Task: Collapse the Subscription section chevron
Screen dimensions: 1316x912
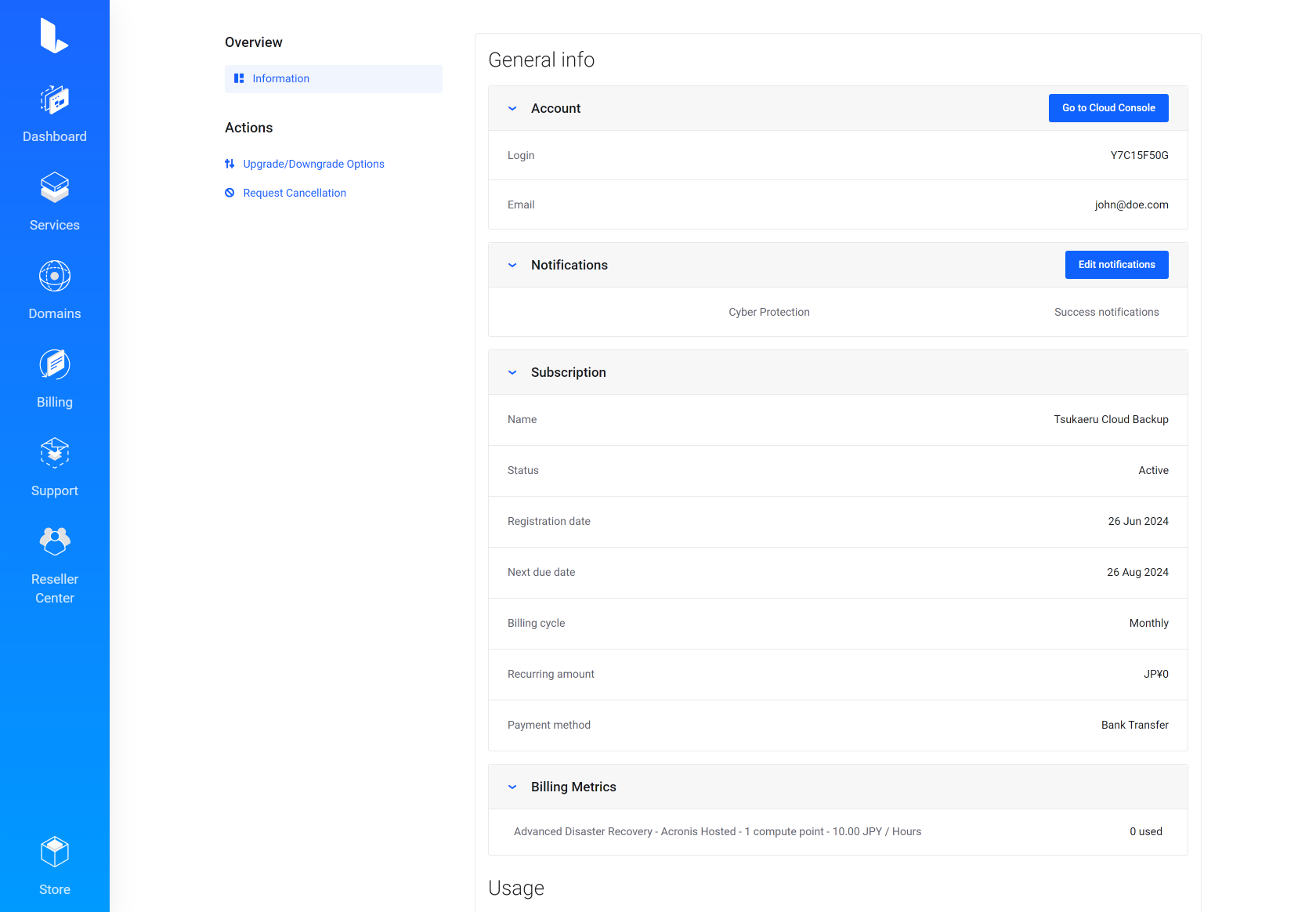Action: [x=512, y=372]
